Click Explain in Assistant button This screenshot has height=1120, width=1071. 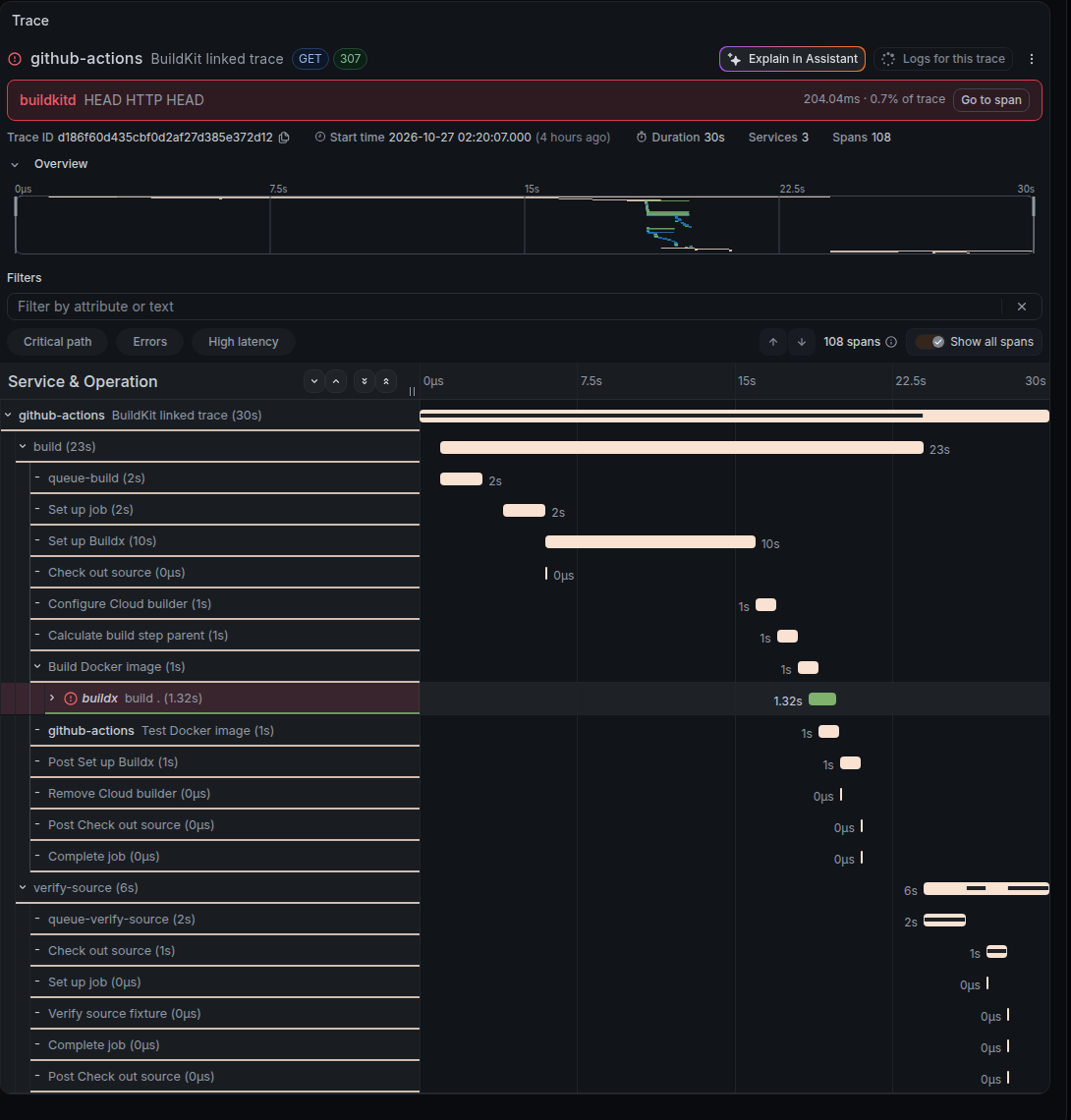[x=792, y=59]
